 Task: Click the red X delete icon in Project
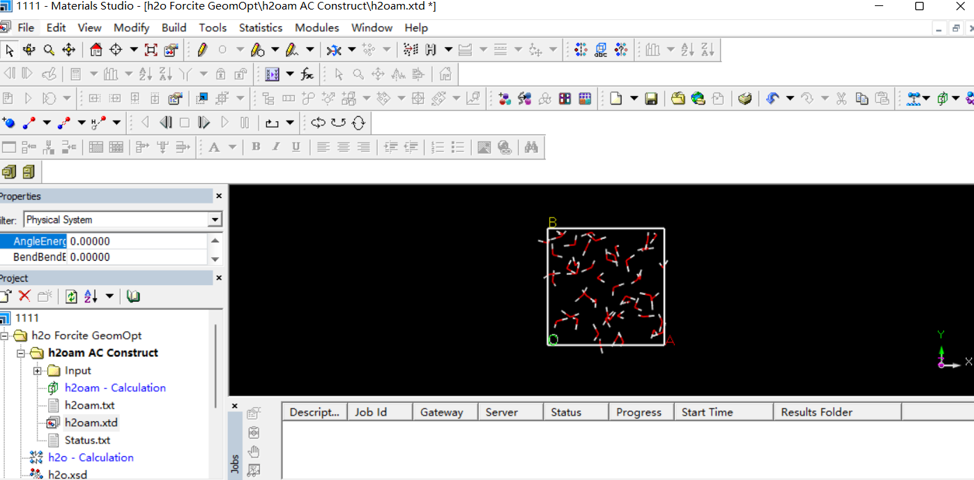pyautogui.click(x=24, y=296)
